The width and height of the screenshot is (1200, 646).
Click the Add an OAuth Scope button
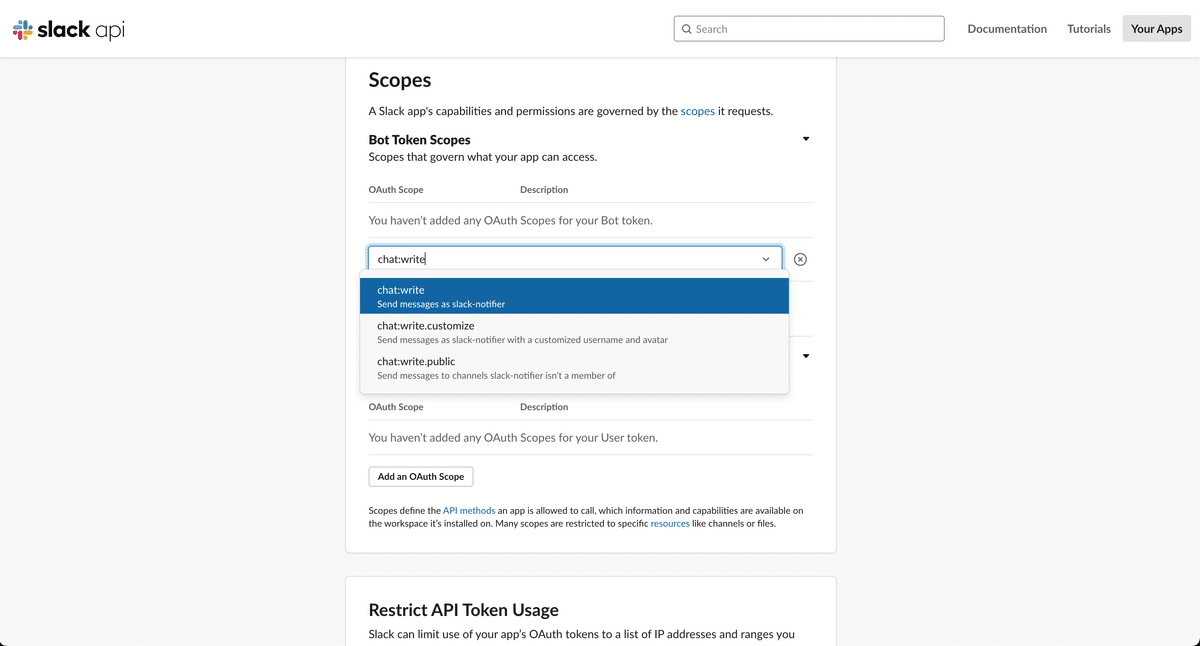click(x=421, y=477)
